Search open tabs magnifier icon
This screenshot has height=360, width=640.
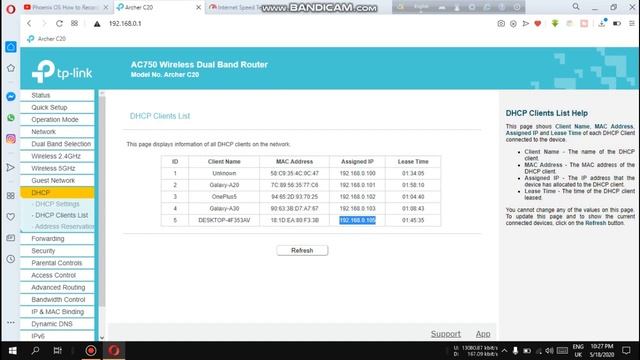(x=576, y=7)
